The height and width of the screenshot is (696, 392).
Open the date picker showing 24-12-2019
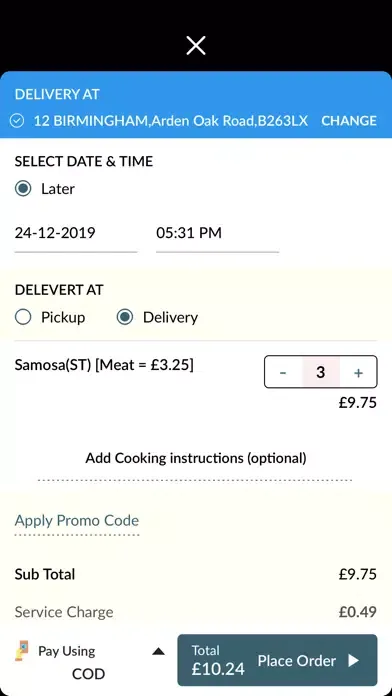76,233
